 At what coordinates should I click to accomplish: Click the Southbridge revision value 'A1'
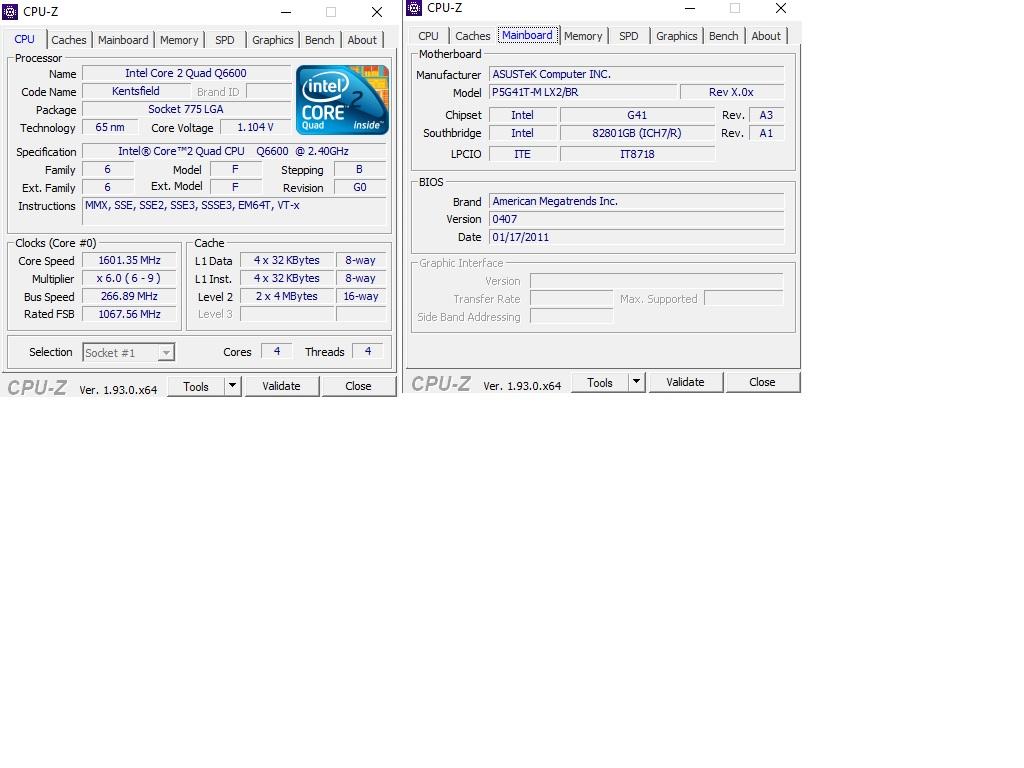click(x=766, y=133)
